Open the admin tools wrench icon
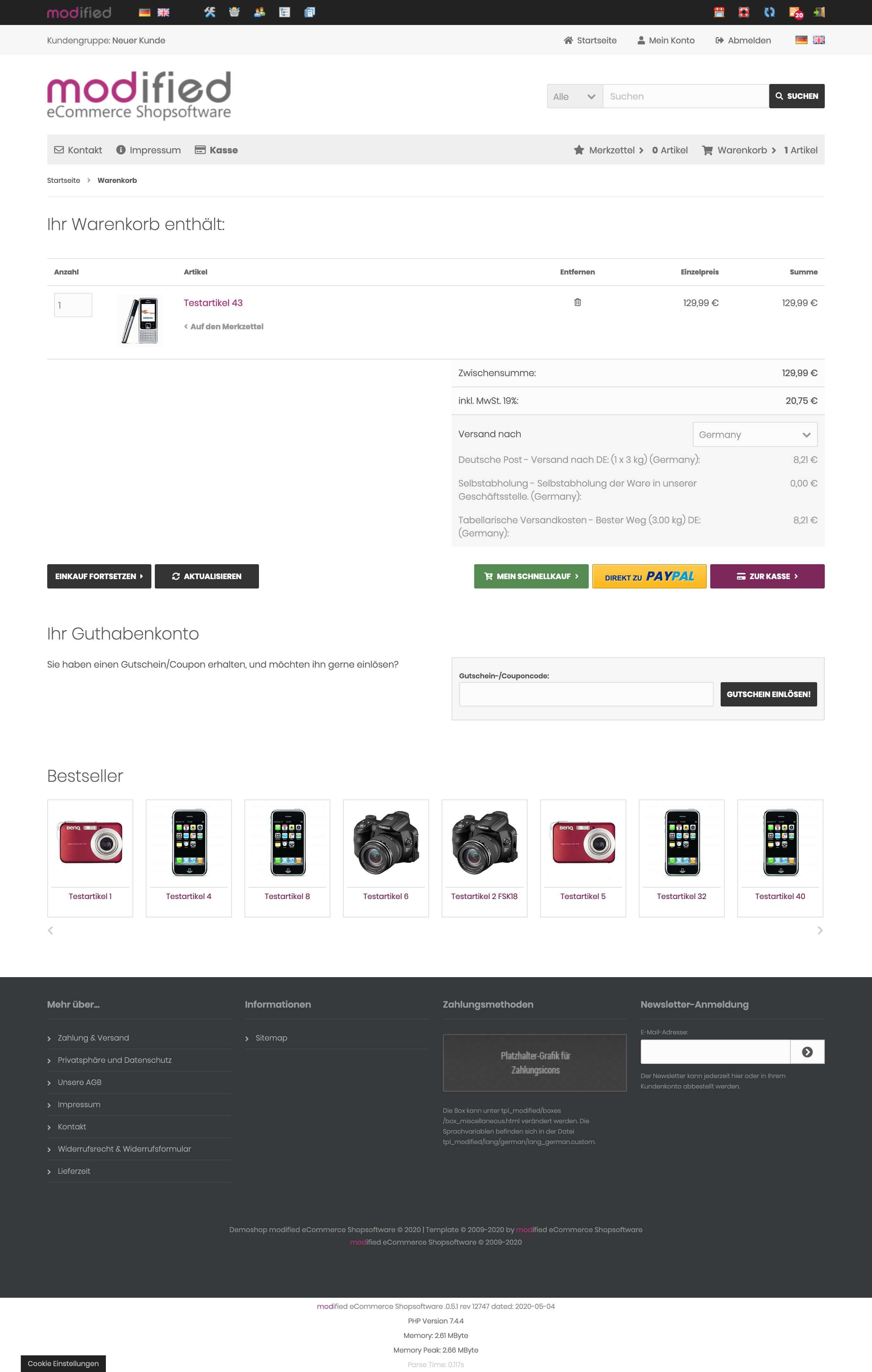Image resolution: width=872 pixels, height=1372 pixels. point(210,12)
